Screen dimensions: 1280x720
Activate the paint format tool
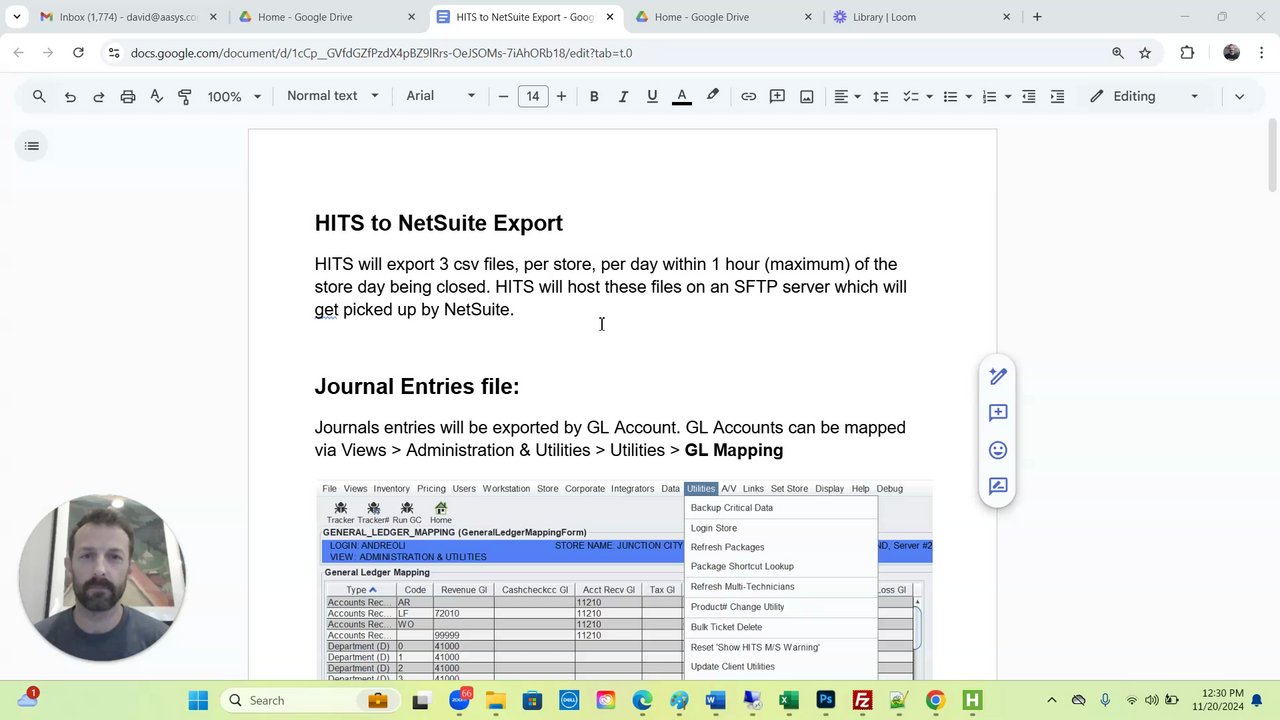(185, 96)
